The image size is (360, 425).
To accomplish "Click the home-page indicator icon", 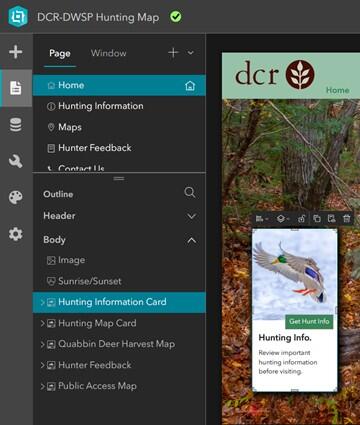I will point(190,86).
